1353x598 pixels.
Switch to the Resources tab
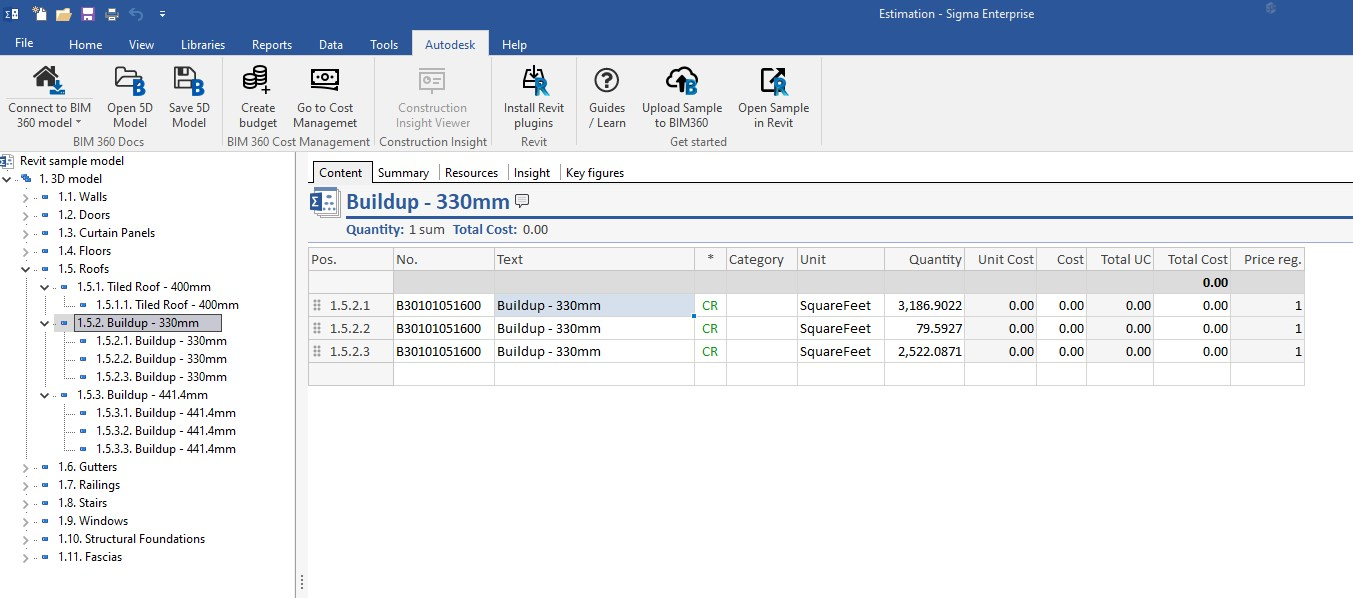point(471,173)
